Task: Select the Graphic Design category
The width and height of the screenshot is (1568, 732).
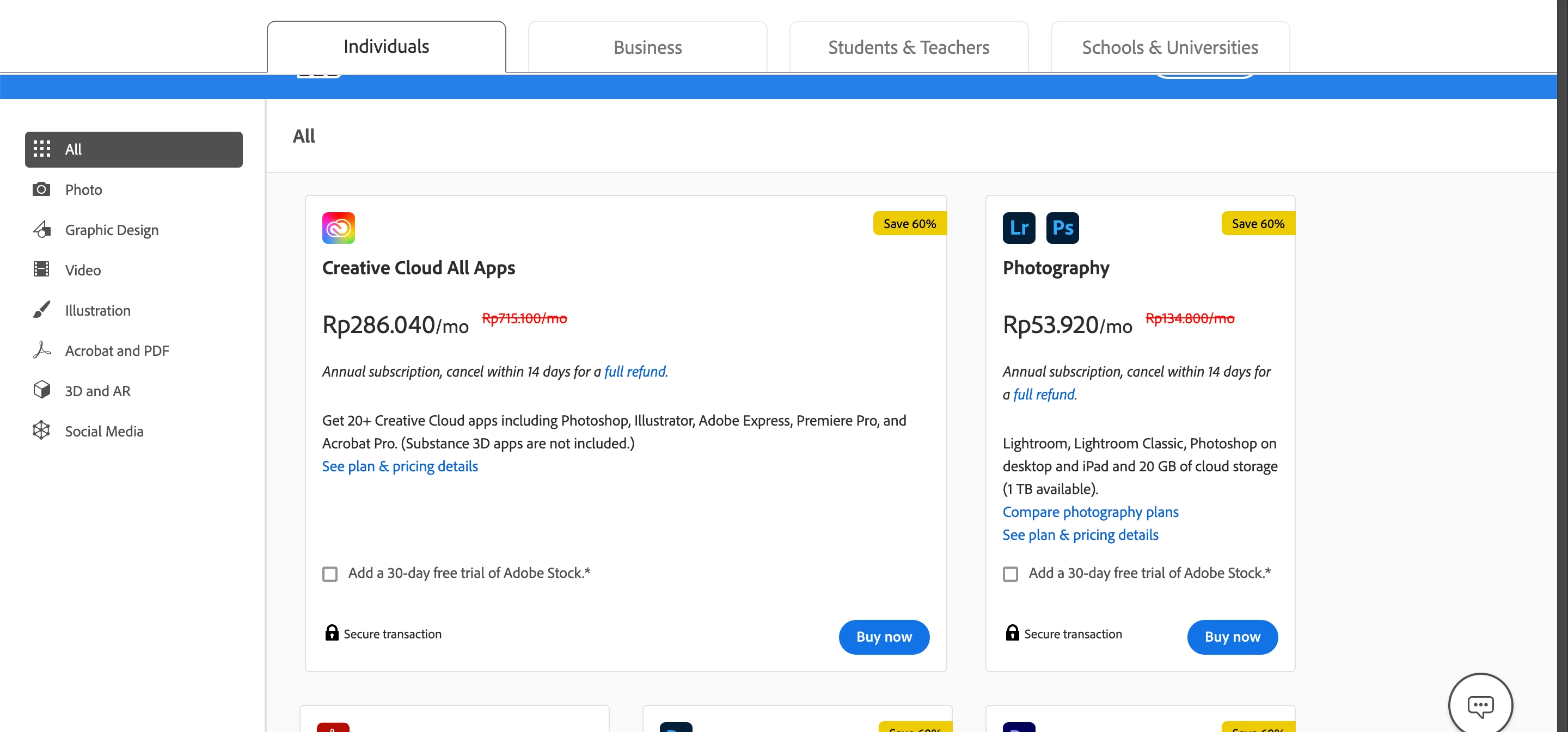Action: [112, 230]
